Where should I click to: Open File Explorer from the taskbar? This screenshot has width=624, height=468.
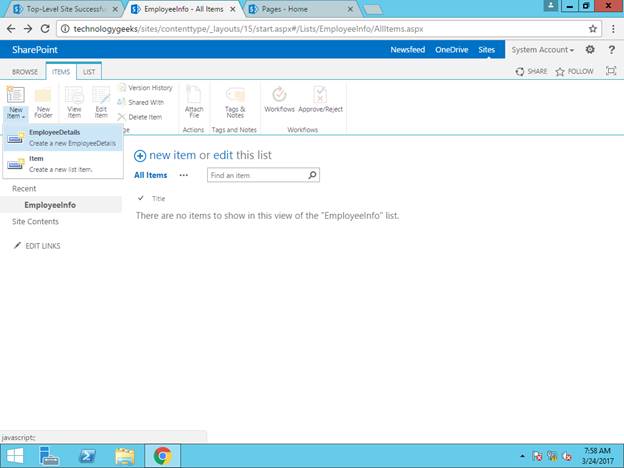pyautogui.click(x=125, y=456)
